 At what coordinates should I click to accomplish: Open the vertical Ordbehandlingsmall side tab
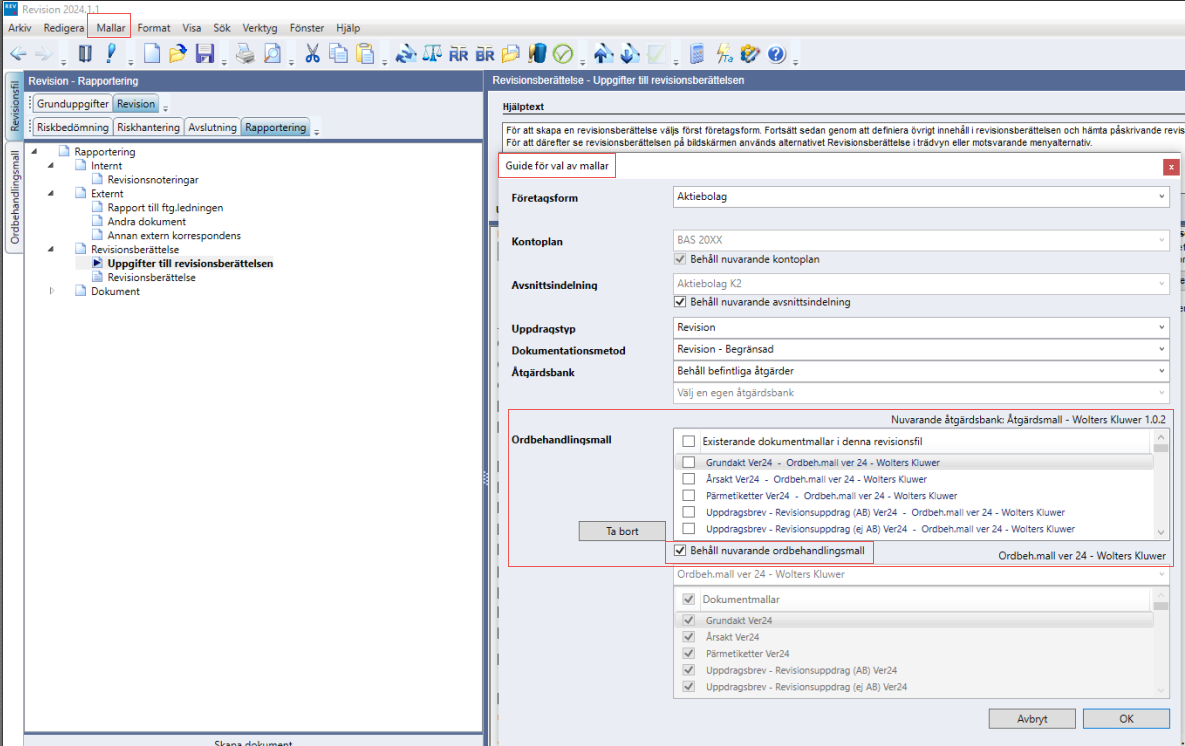point(14,198)
